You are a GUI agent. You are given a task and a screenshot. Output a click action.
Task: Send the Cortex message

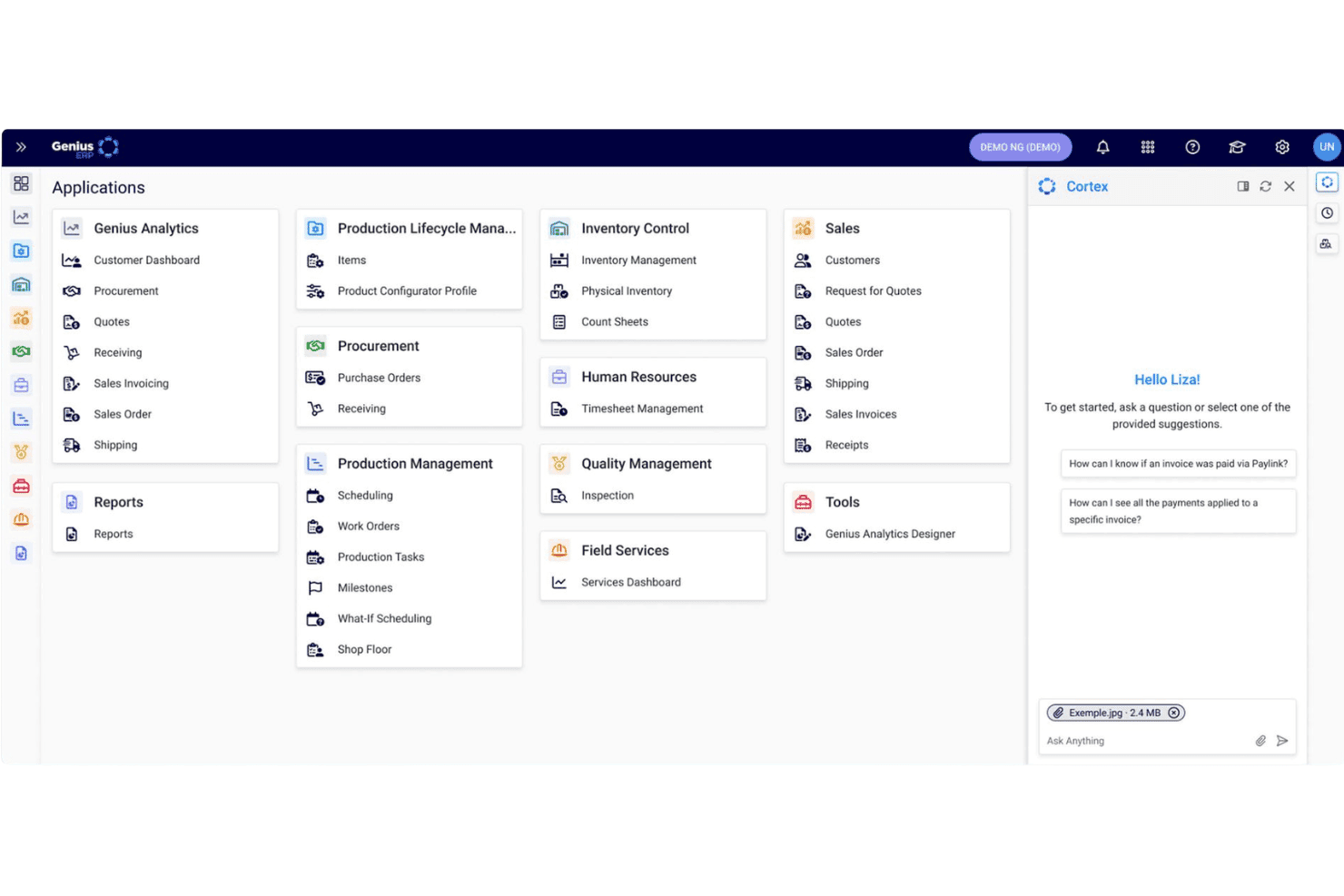1282,741
